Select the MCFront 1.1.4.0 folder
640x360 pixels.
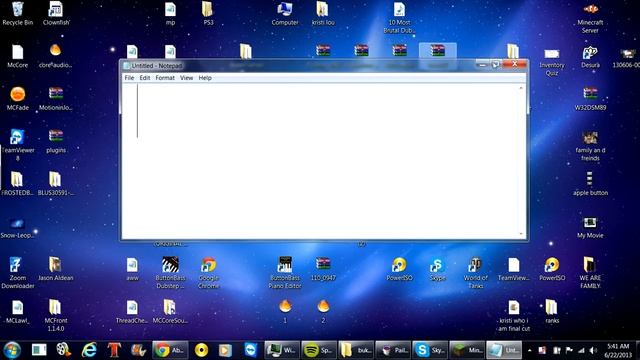[56, 315]
